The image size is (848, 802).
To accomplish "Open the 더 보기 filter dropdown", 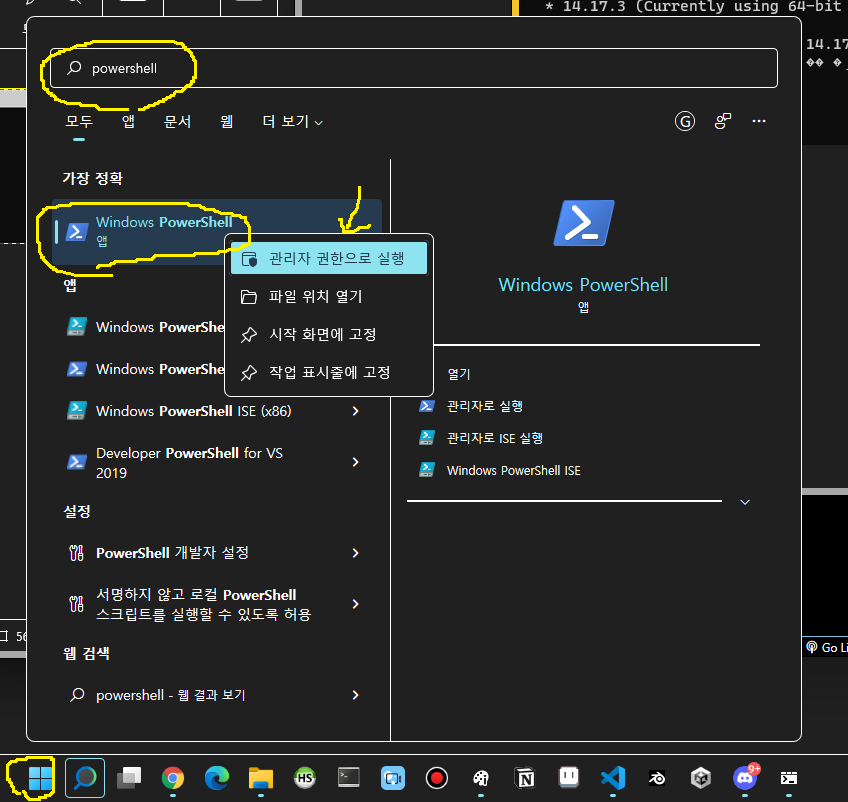I will tap(293, 121).
